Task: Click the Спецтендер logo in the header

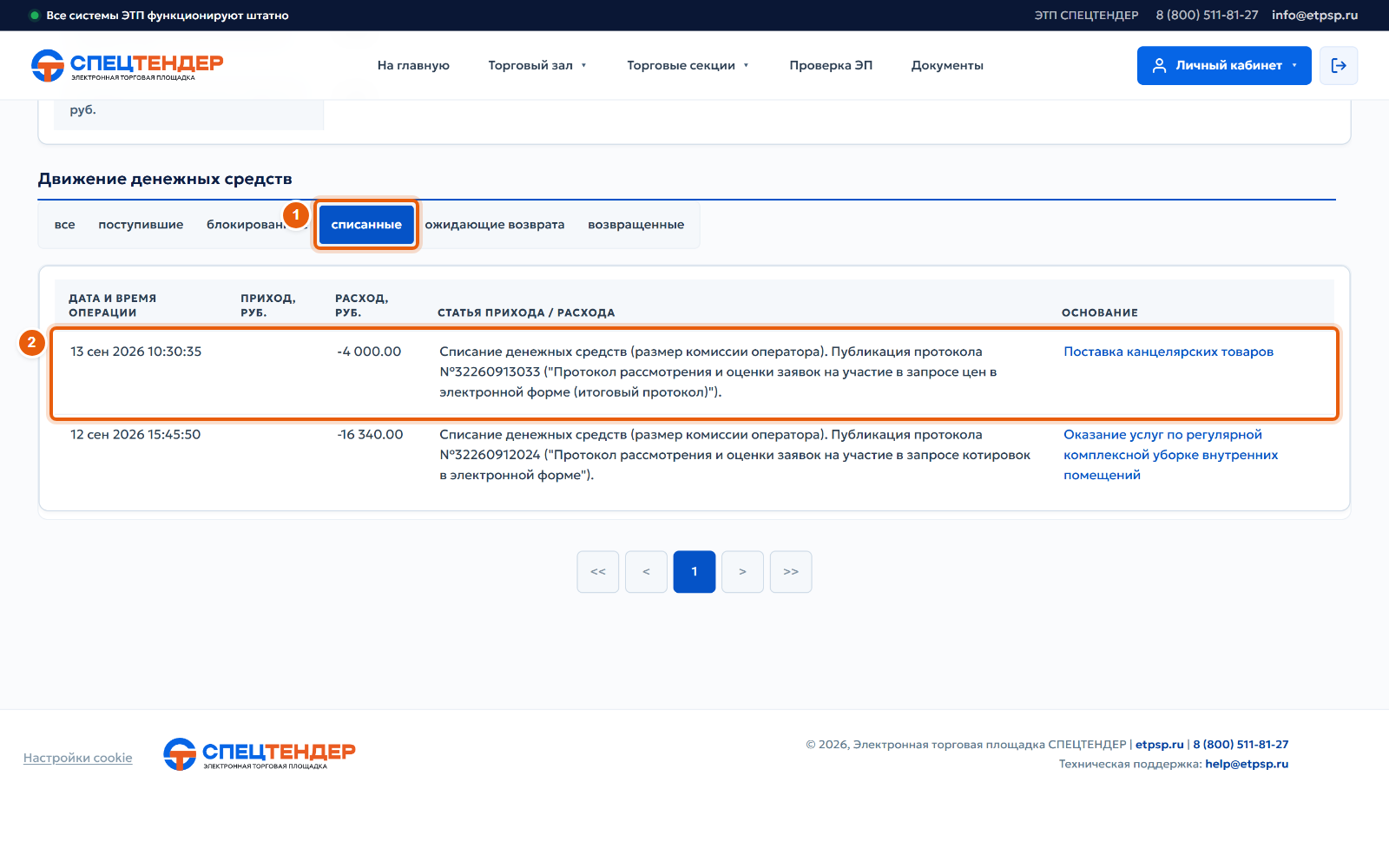Action: [127, 65]
